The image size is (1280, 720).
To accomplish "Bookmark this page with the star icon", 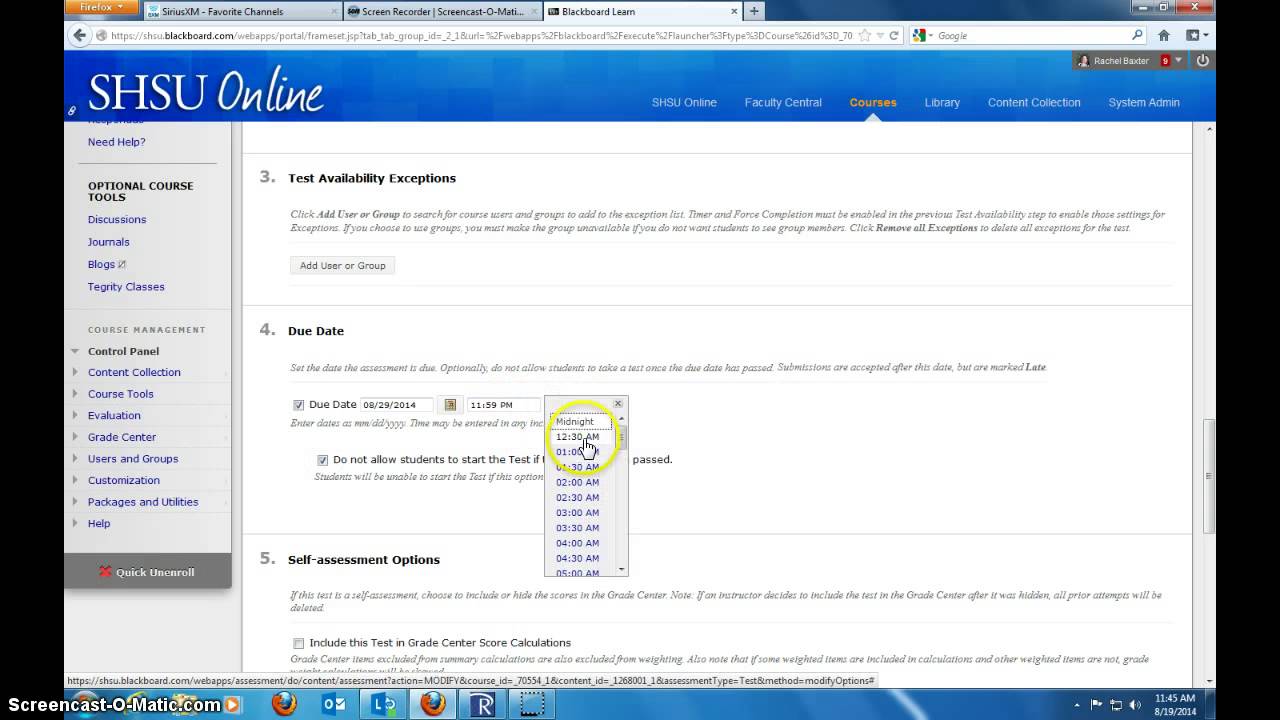I will coord(864,35).
